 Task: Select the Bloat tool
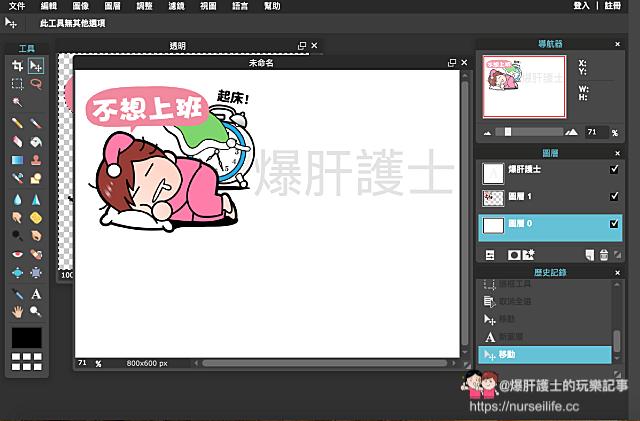[x=18, y=272]
